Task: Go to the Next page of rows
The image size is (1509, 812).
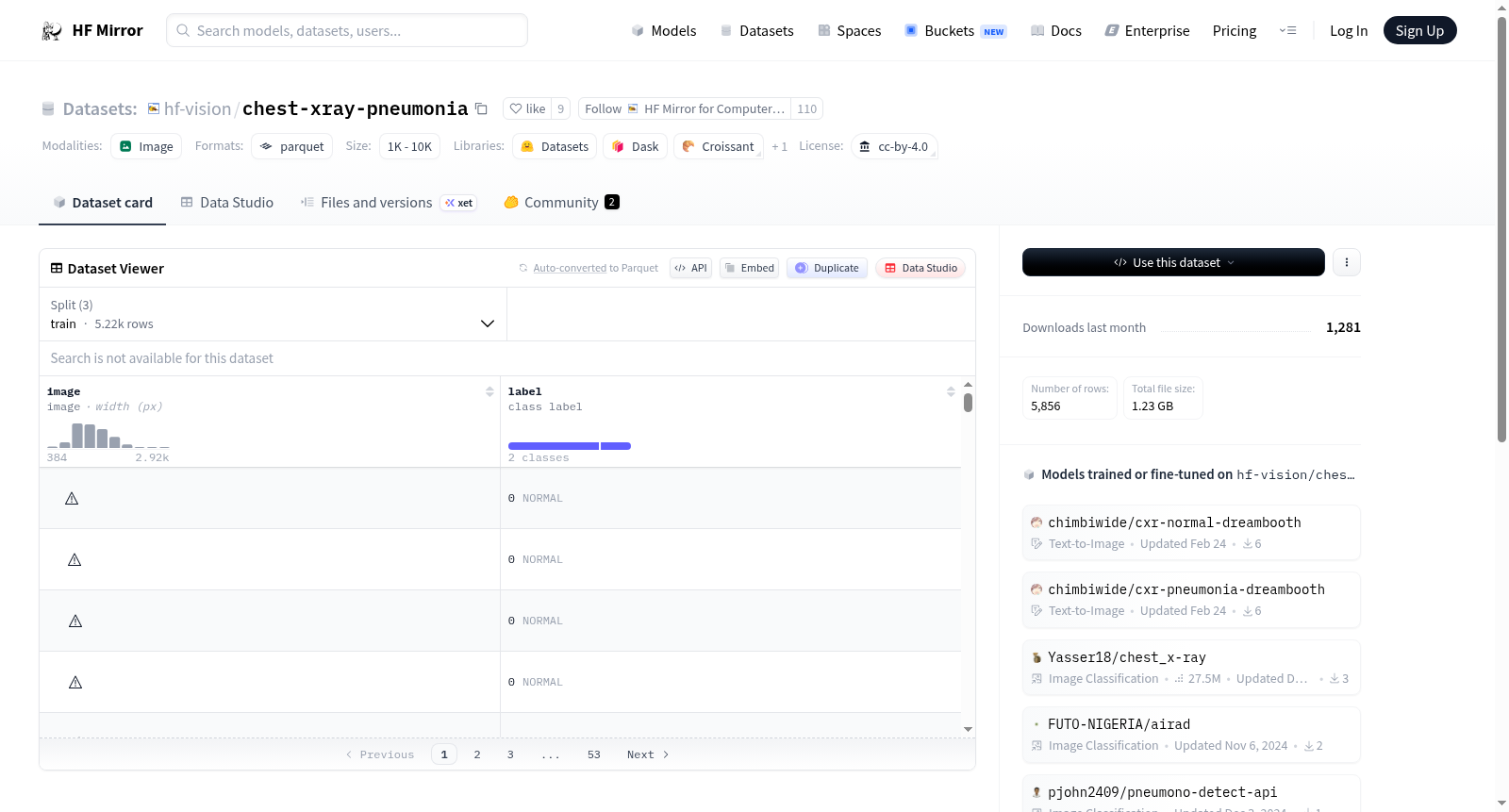Action: tap(648, 754)
